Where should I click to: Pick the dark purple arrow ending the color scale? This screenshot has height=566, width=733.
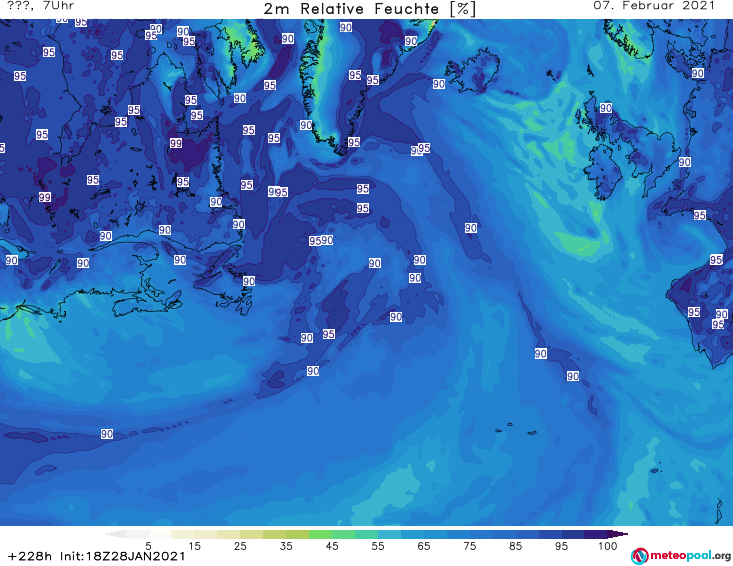tap(618, 534)
